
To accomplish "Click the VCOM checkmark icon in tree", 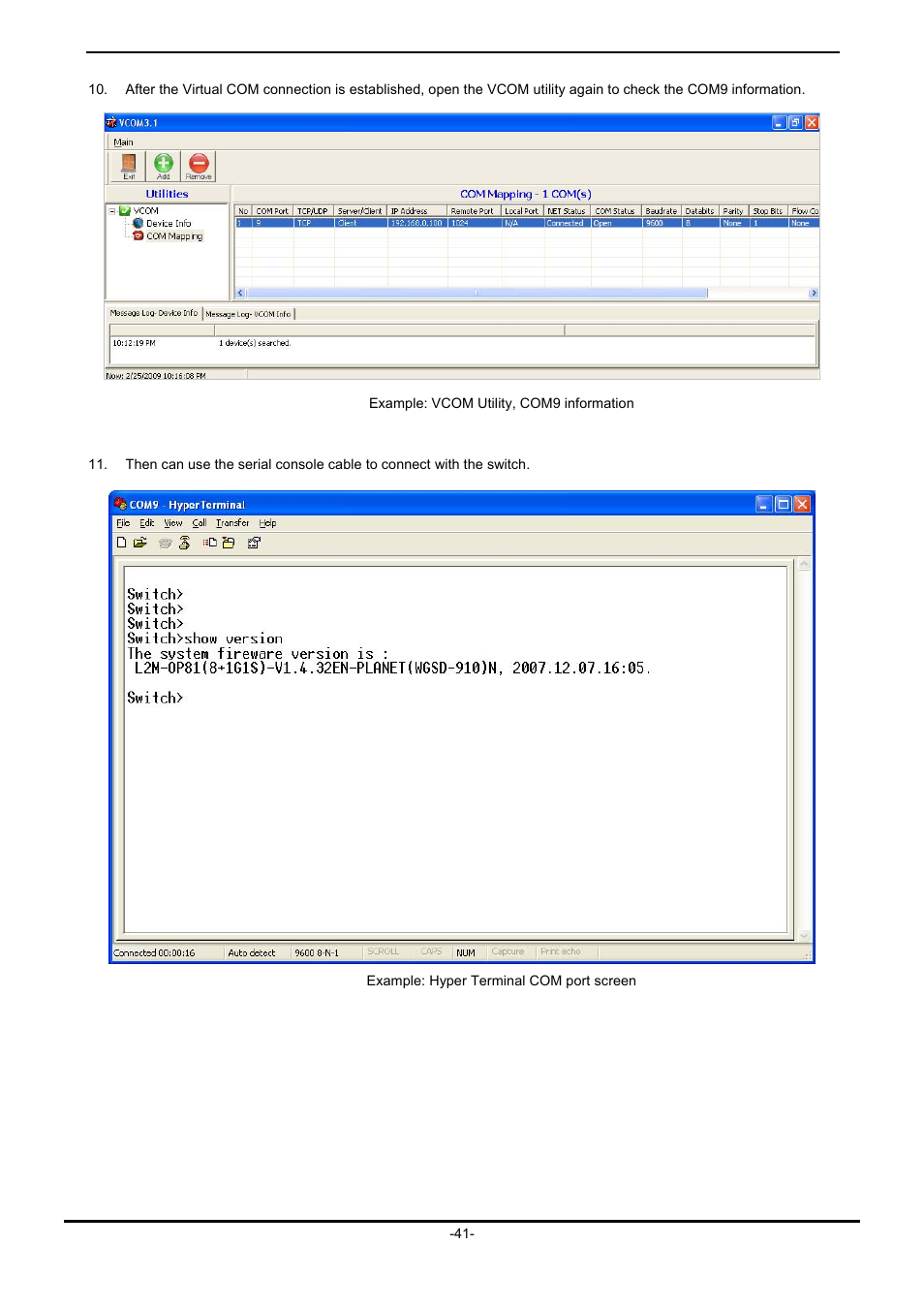I will click(125, 210).
